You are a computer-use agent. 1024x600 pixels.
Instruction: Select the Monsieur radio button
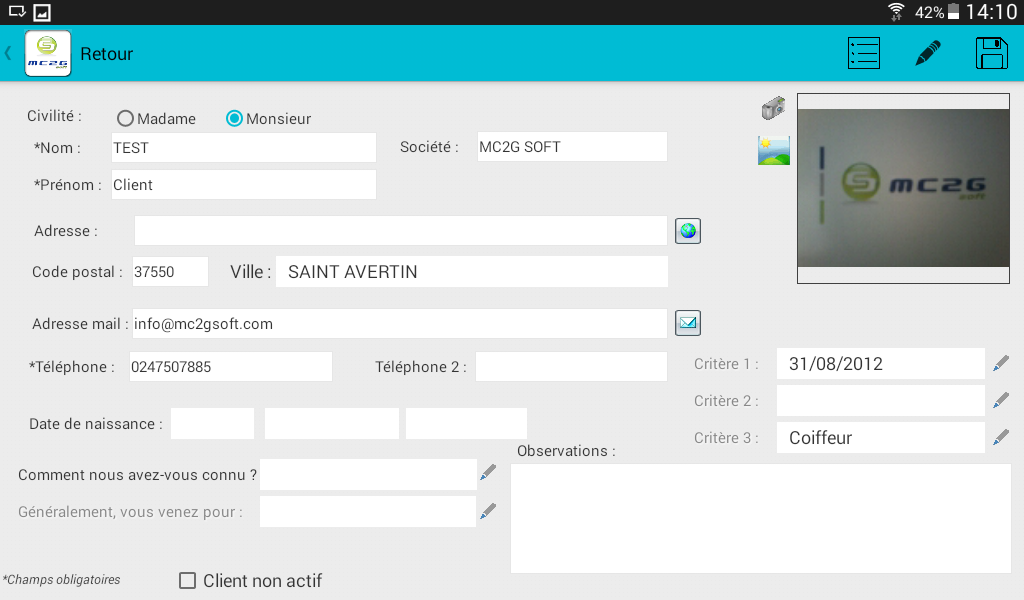click(235, 119)
